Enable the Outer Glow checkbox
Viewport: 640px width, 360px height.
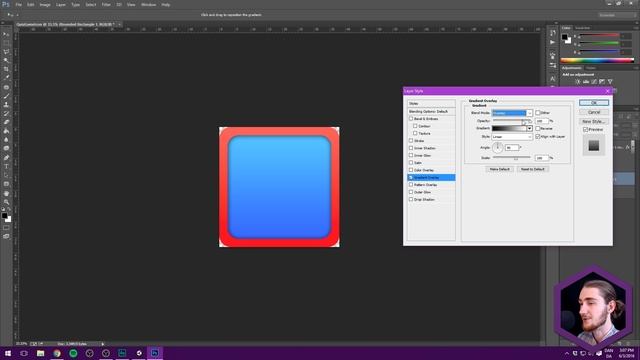pos(411,192)
